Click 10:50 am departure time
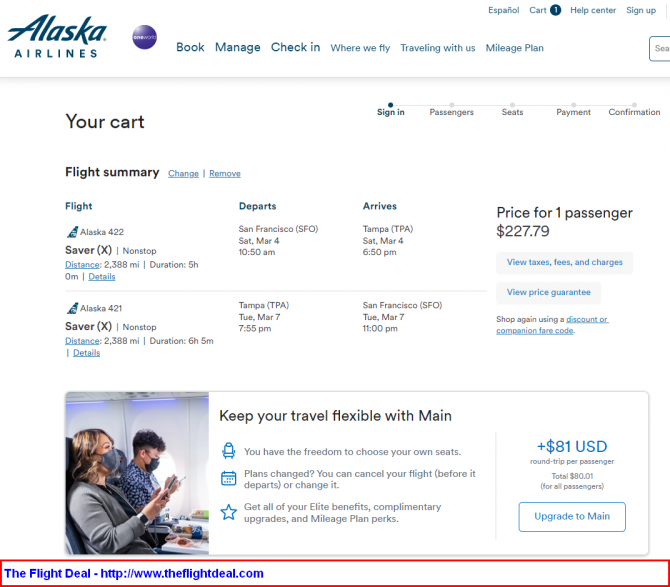 click(257, 252)
